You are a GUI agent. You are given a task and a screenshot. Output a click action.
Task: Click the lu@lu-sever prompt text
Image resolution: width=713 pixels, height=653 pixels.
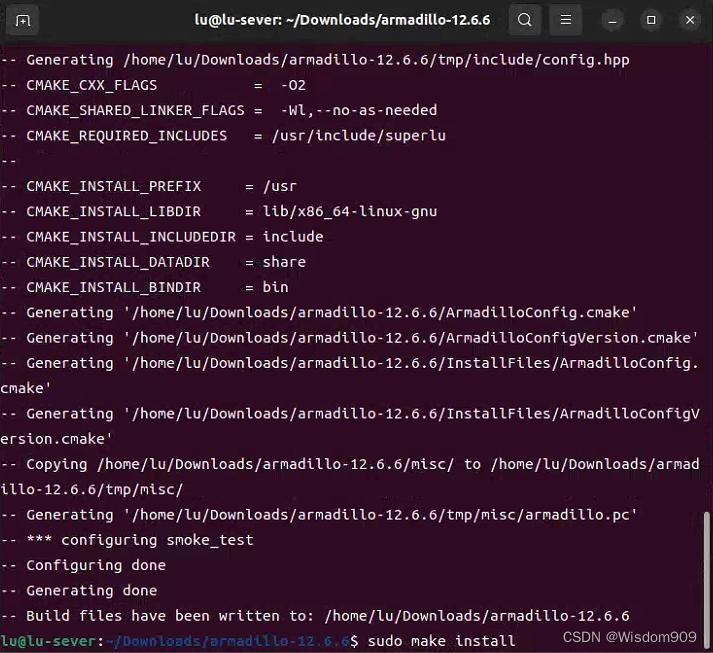click(x=48, y=641)
